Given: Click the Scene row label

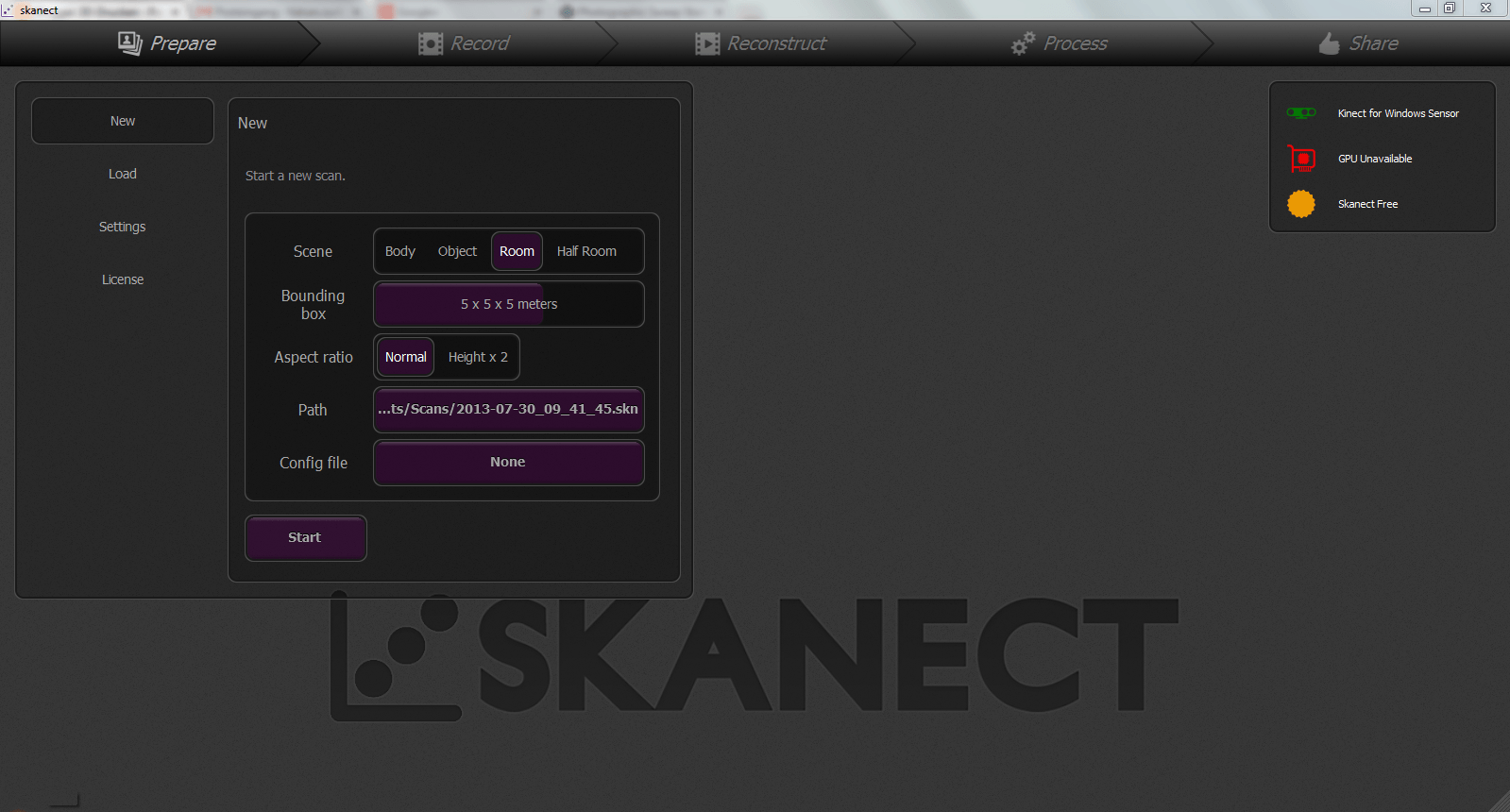Looking at the screenshot, I should [x=313, y=251].
